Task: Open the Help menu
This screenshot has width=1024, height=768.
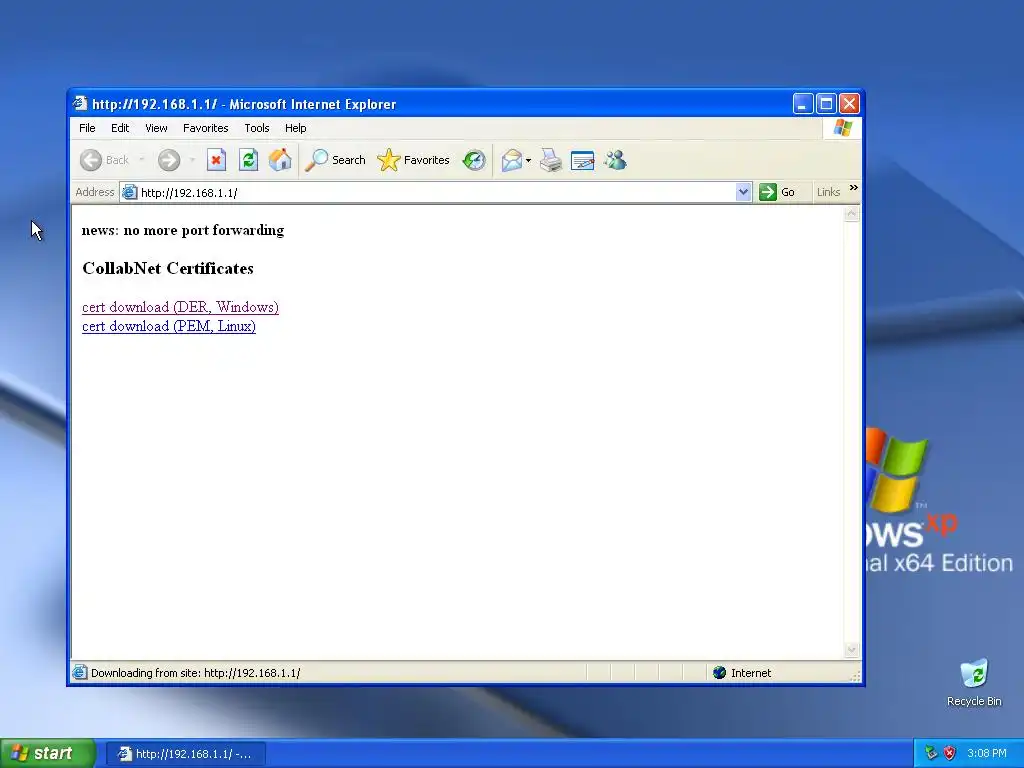Action: click(296, 128)
